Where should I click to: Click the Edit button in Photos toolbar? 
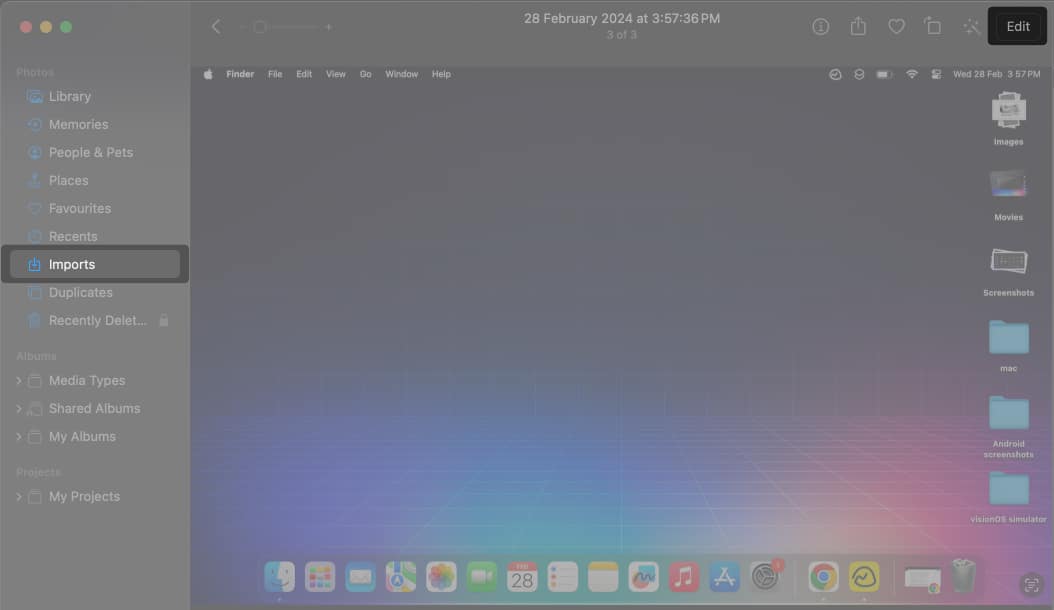click(x=1017, y=26)
